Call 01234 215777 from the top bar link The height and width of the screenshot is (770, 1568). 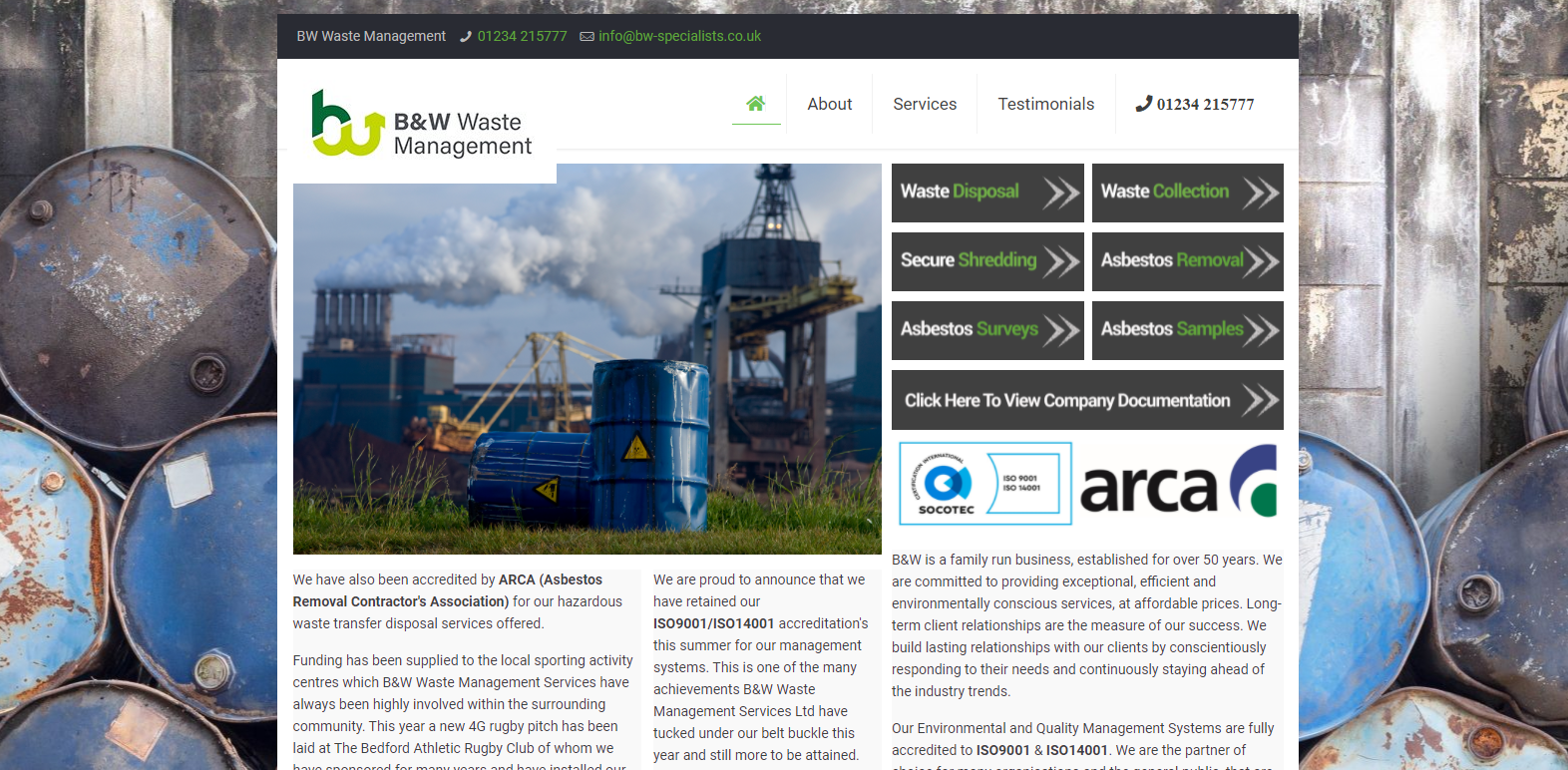pyautogui.click(x=522, y=36)
